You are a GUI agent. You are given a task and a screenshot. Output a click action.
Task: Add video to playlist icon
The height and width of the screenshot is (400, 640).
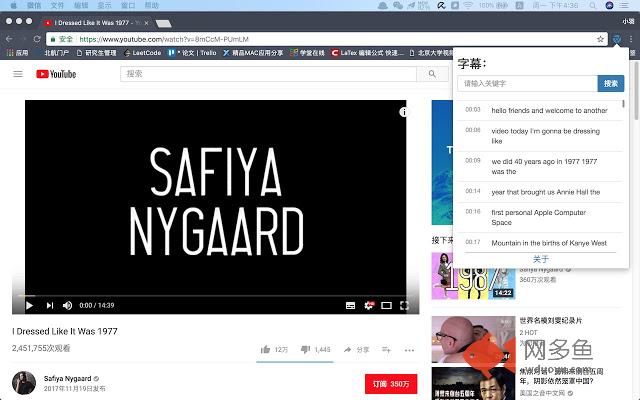387,349
